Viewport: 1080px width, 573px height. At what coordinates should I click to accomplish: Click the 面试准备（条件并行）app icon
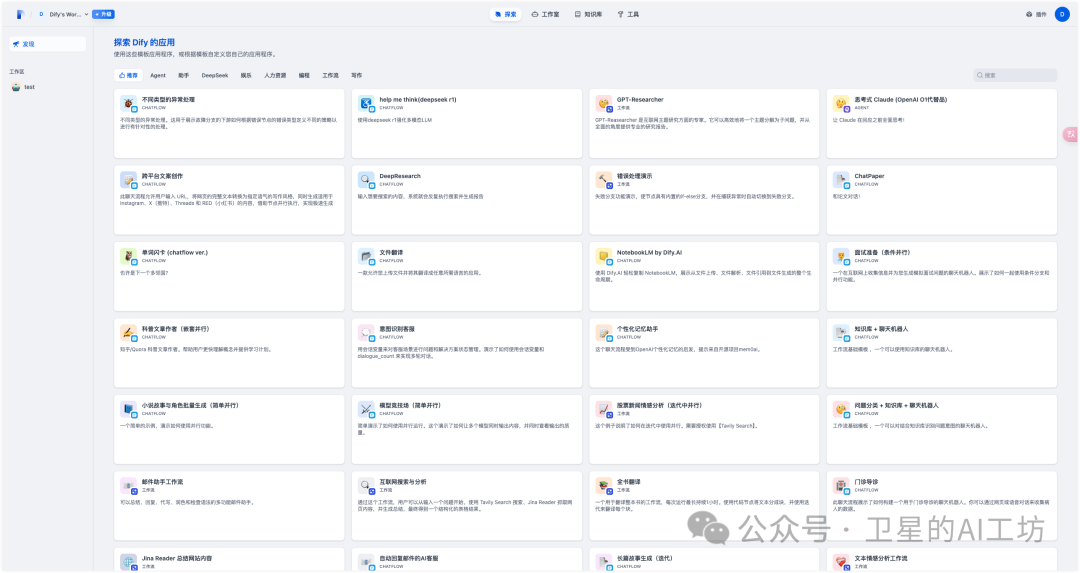point(842,257)
